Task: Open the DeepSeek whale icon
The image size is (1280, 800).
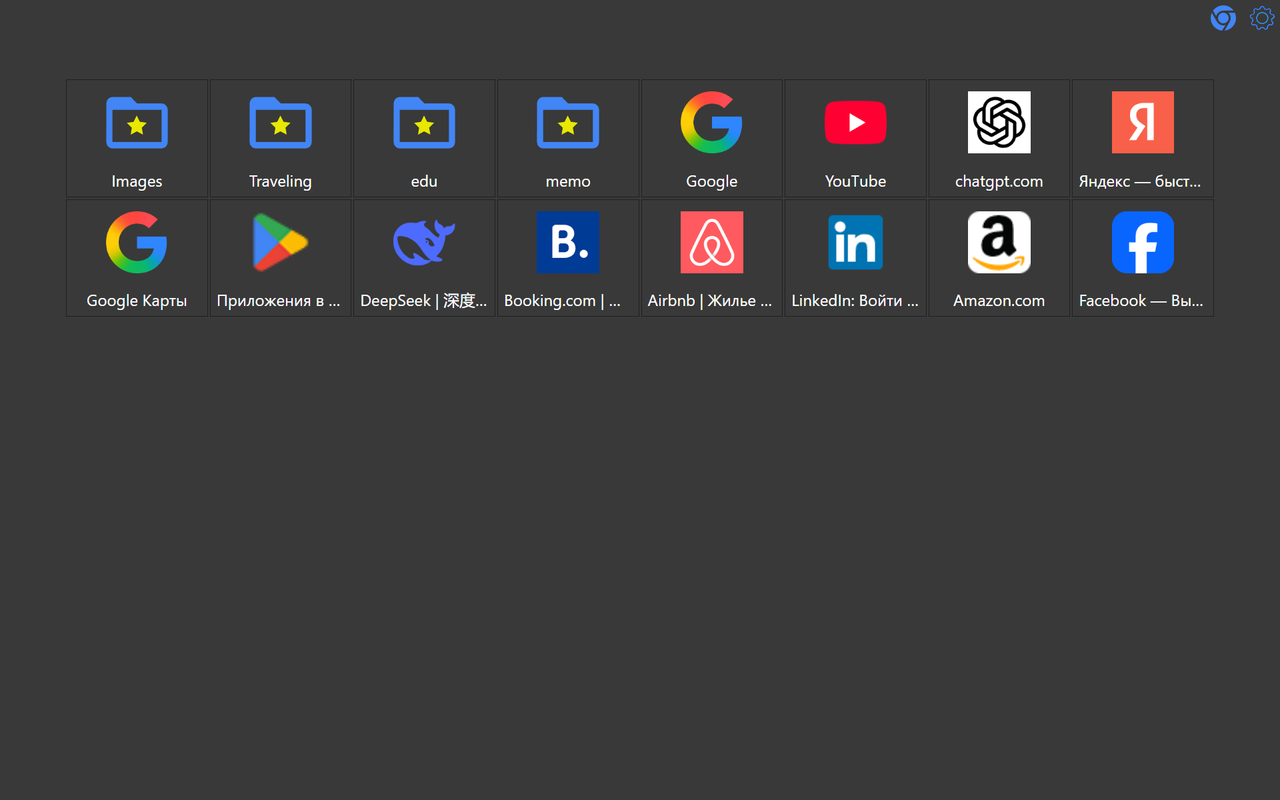Action: point(424,242)
